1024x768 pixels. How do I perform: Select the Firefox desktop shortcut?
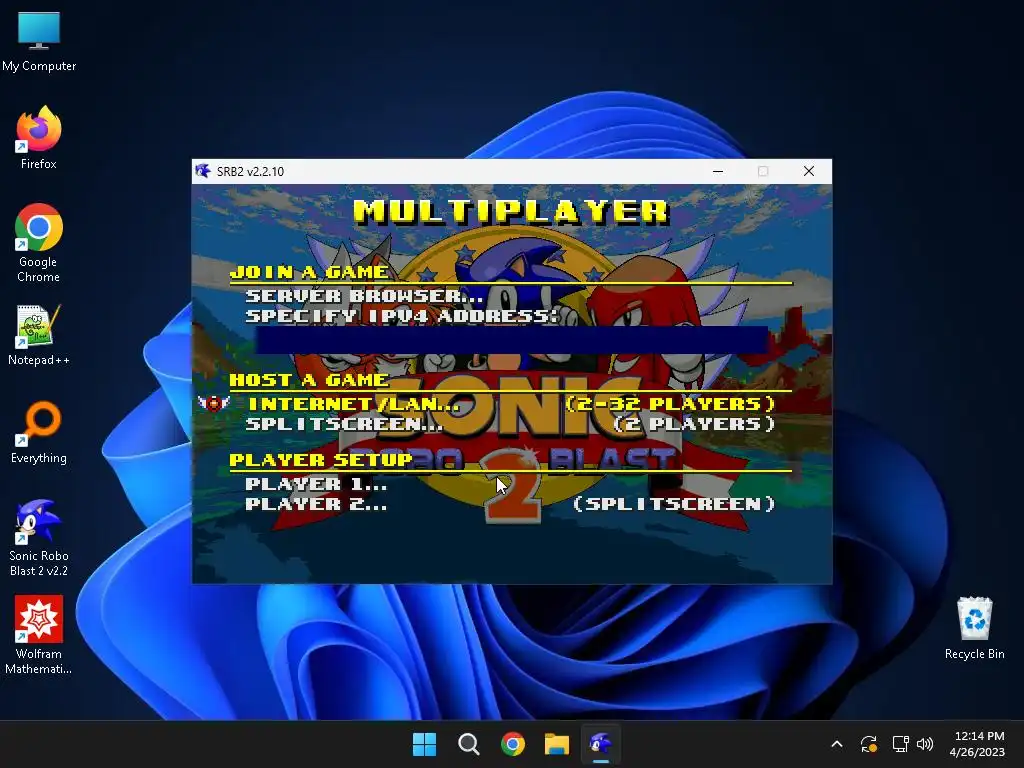39,138
